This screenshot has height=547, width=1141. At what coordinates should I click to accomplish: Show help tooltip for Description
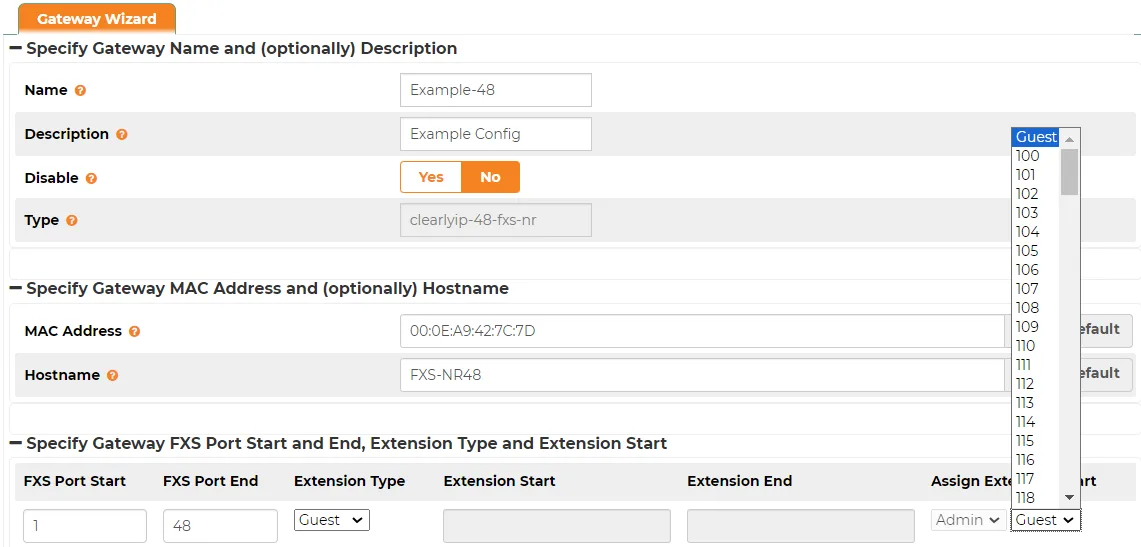pos(122,135)
